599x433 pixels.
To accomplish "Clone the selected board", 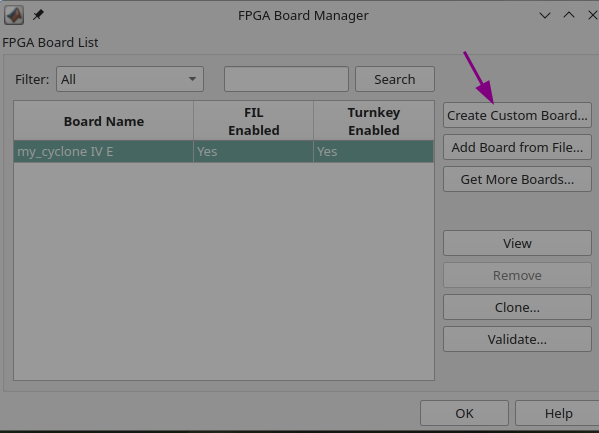I will (x=517, y=307).
